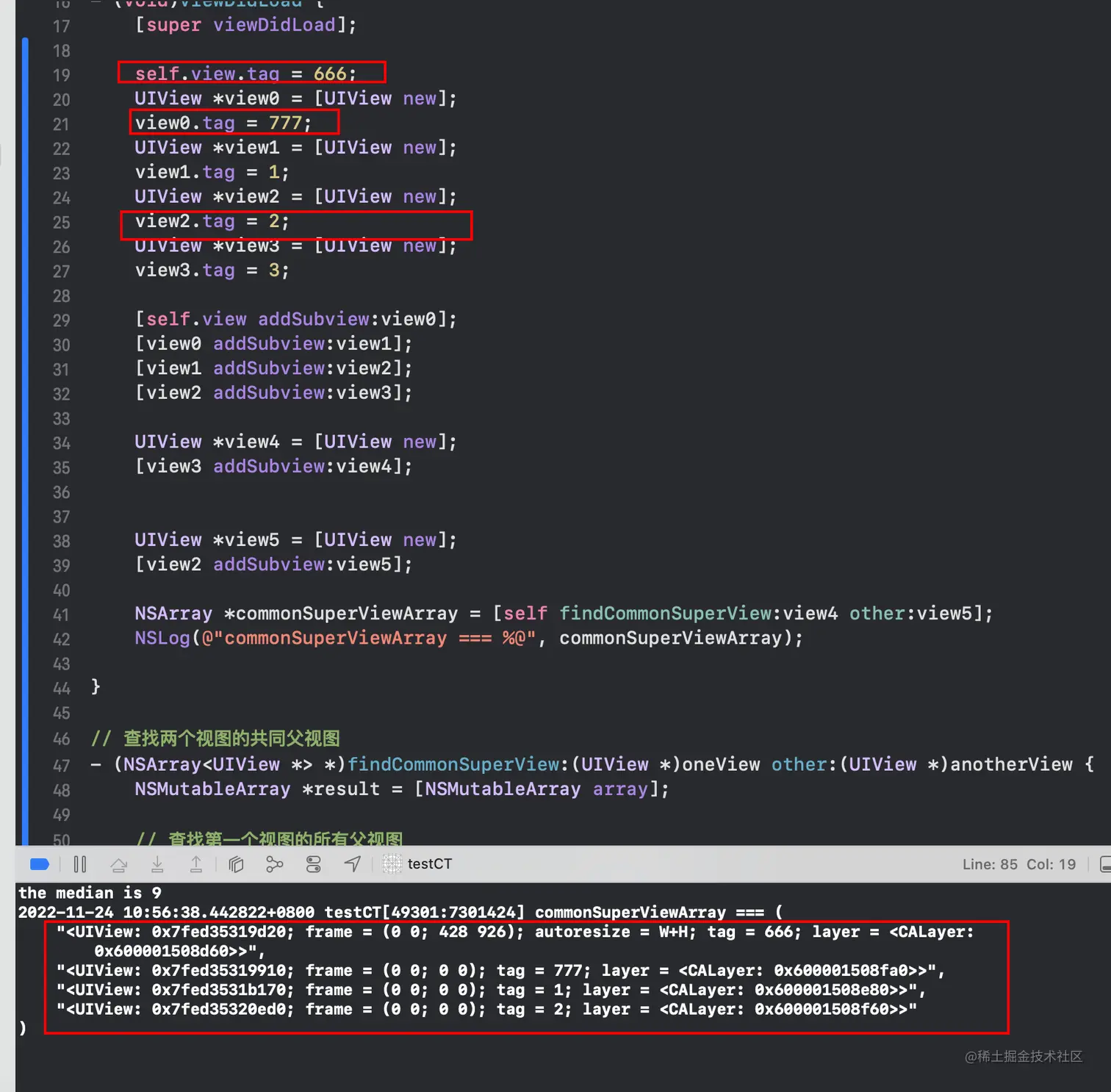The height and width of the screenshot is (1092, 1111).
Task: Click console log line 'tag = 1; layer'
Action: pyautogui.click(x=491, y=990)
